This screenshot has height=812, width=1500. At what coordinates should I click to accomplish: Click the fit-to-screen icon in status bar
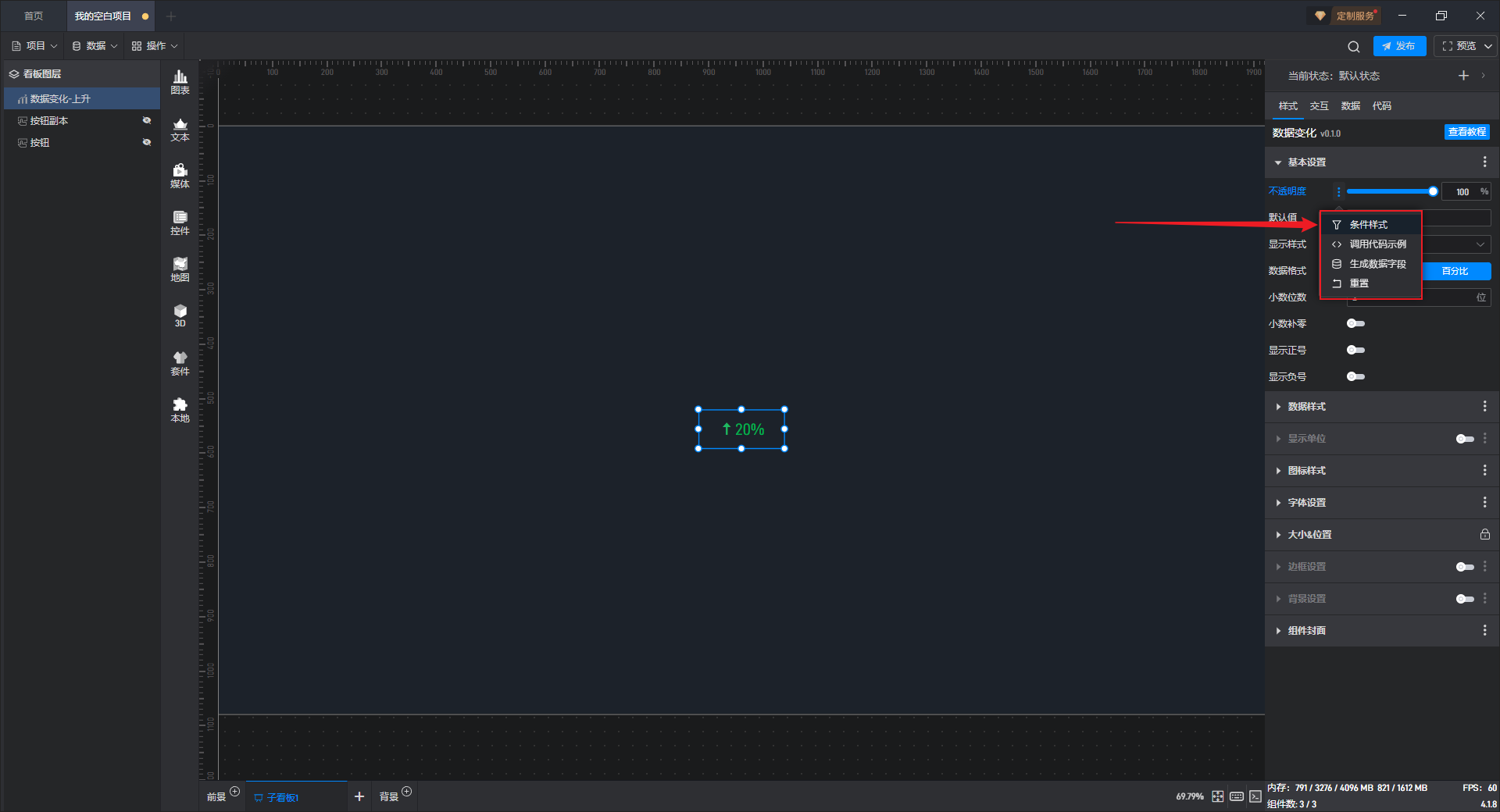click(1217, 796)
